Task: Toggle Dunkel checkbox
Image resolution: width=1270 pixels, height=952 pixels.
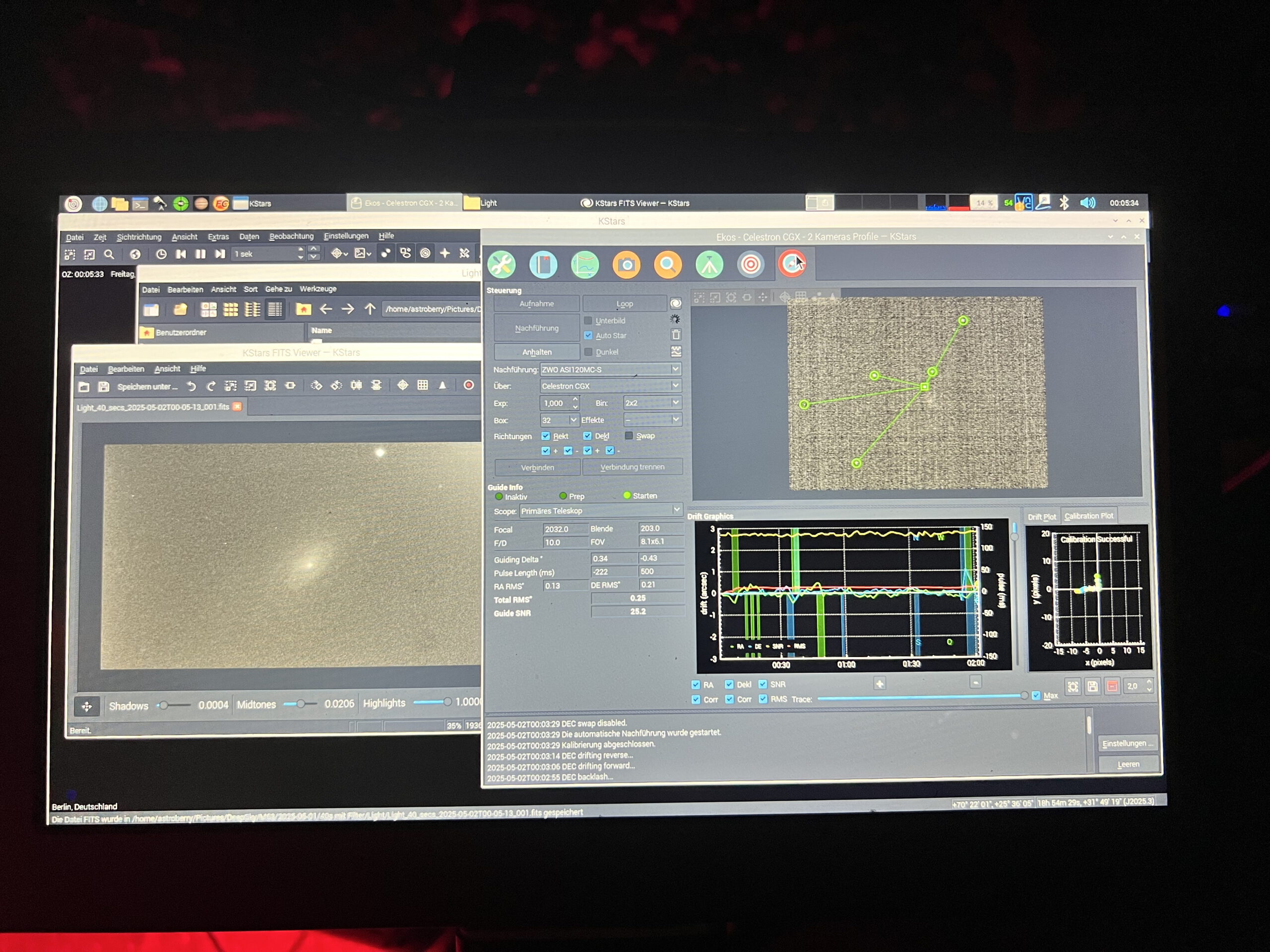Action: (x=588, y=352)
